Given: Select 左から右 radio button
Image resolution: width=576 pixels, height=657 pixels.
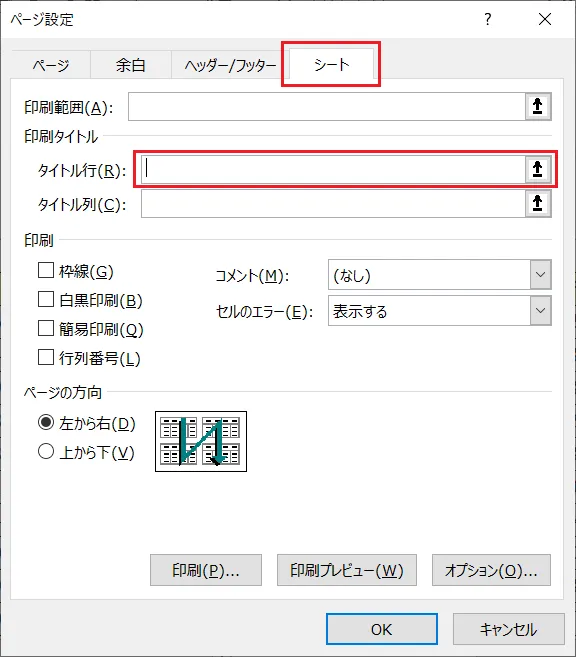Looking at the screenshot, I should click(46, 422).
